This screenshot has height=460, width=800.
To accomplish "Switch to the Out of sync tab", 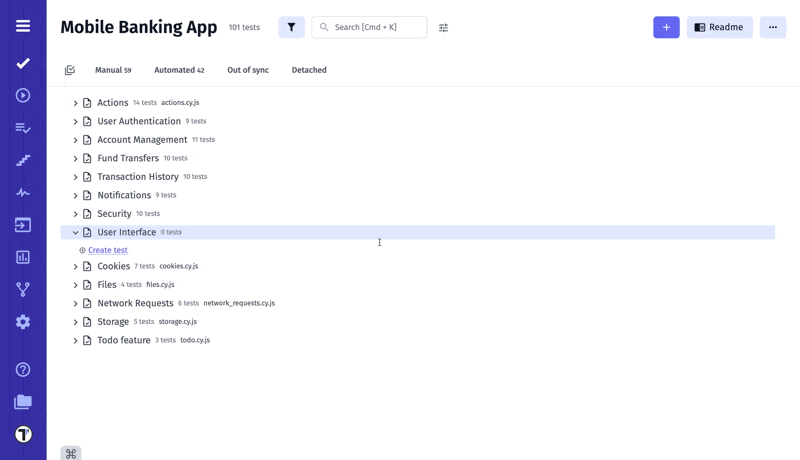I will pyautogui.click(x=247, y=70).
